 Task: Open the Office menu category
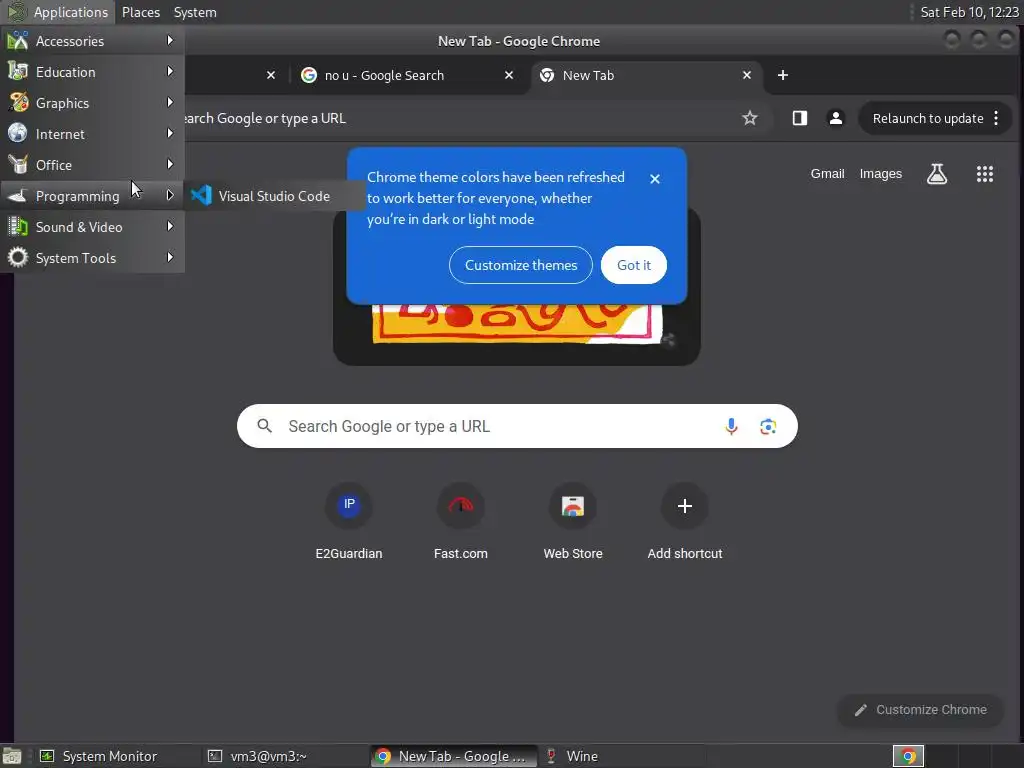[92, 165]
